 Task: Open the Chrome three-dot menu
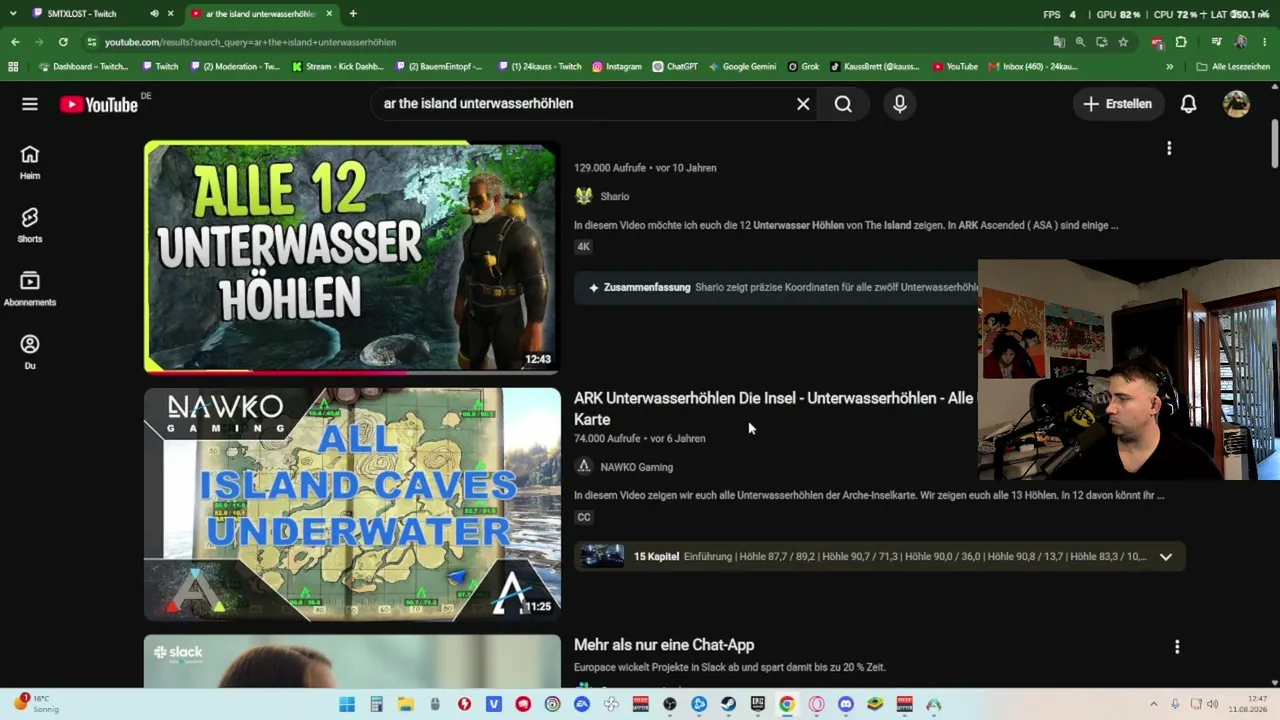[x=1265, y=42]
